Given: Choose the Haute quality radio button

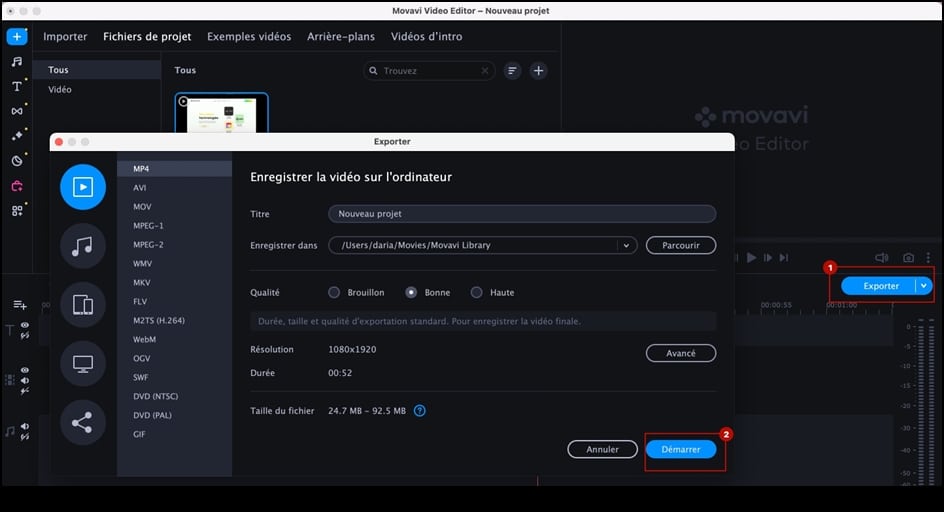Looking at the screenshot, I should [x=477, y=293].
